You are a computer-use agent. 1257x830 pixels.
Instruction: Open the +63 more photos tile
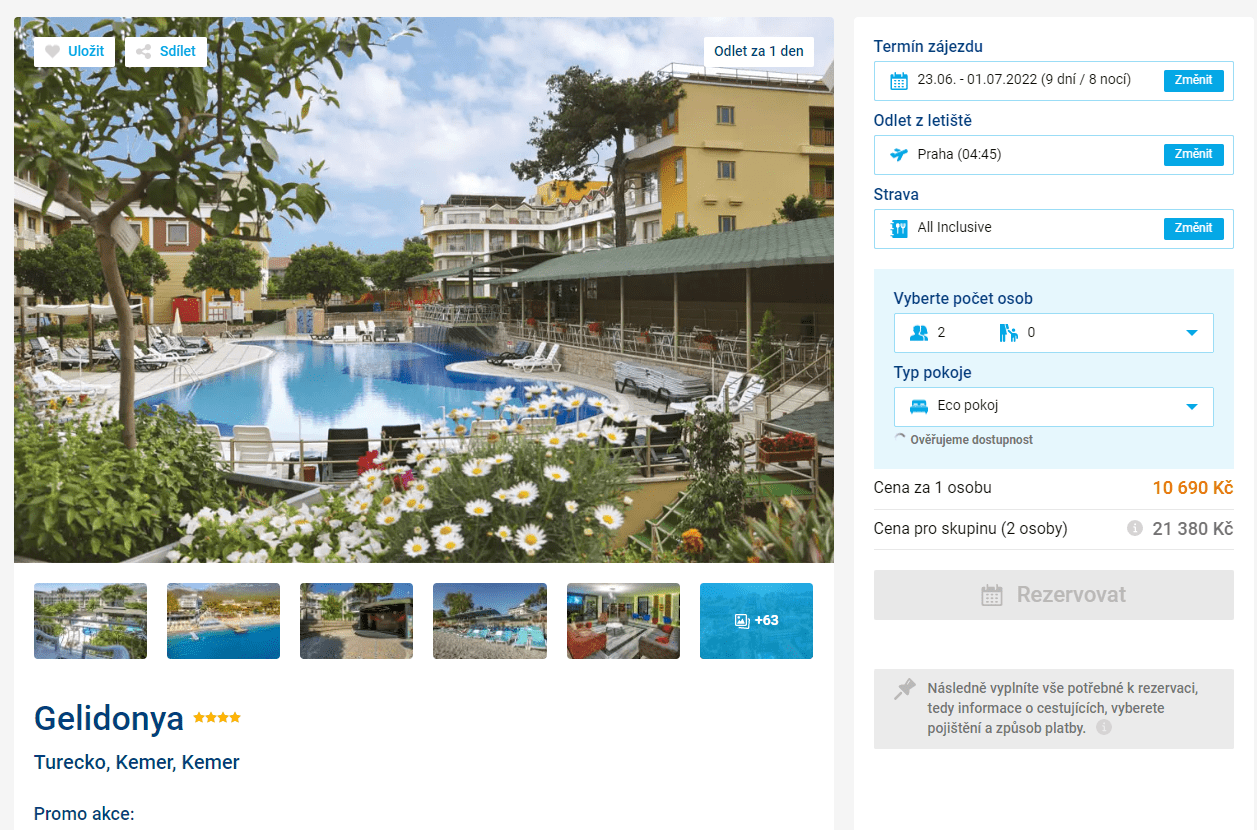756,621
